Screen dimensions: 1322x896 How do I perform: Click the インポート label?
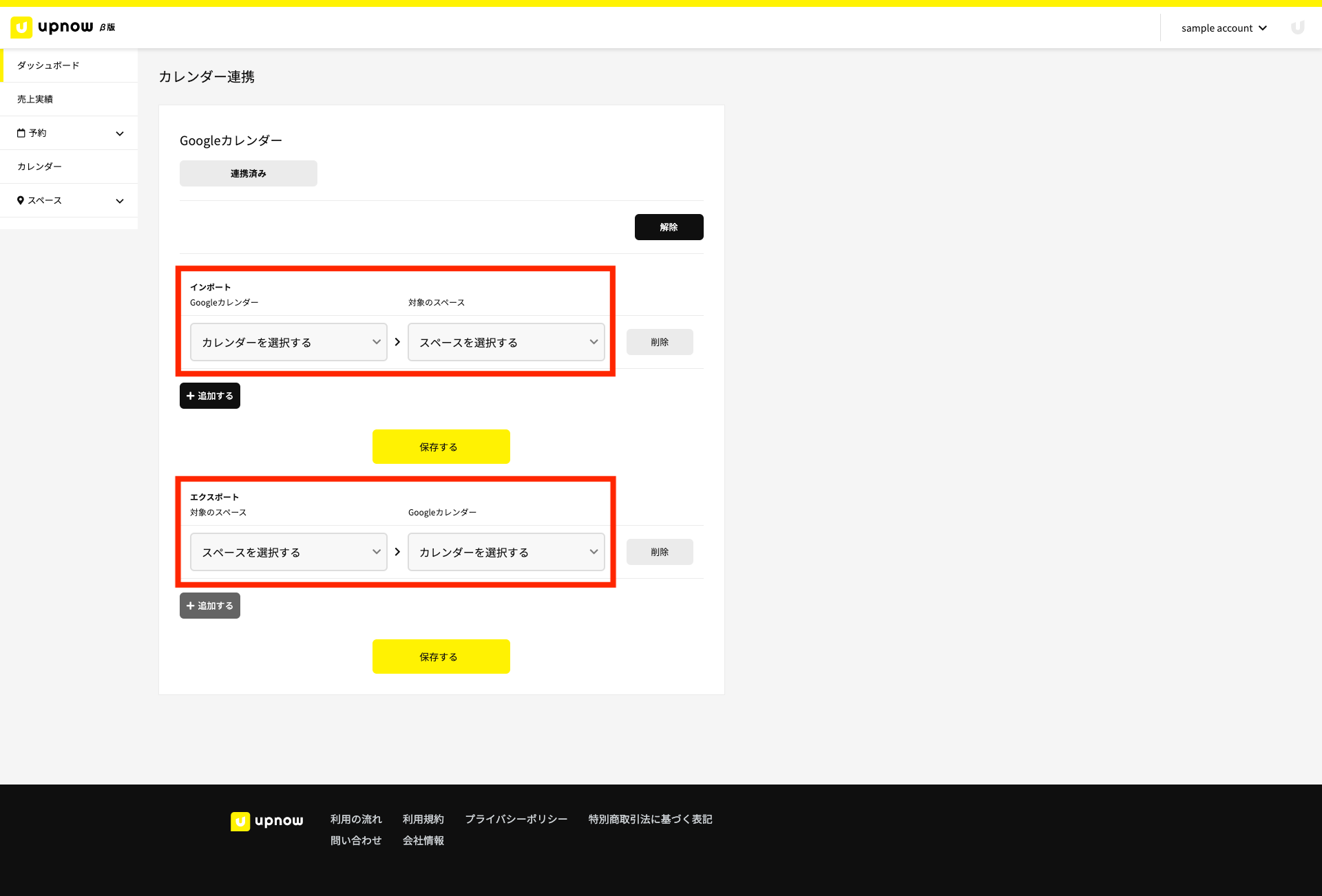pyautogui.click(x=211, y=287)
